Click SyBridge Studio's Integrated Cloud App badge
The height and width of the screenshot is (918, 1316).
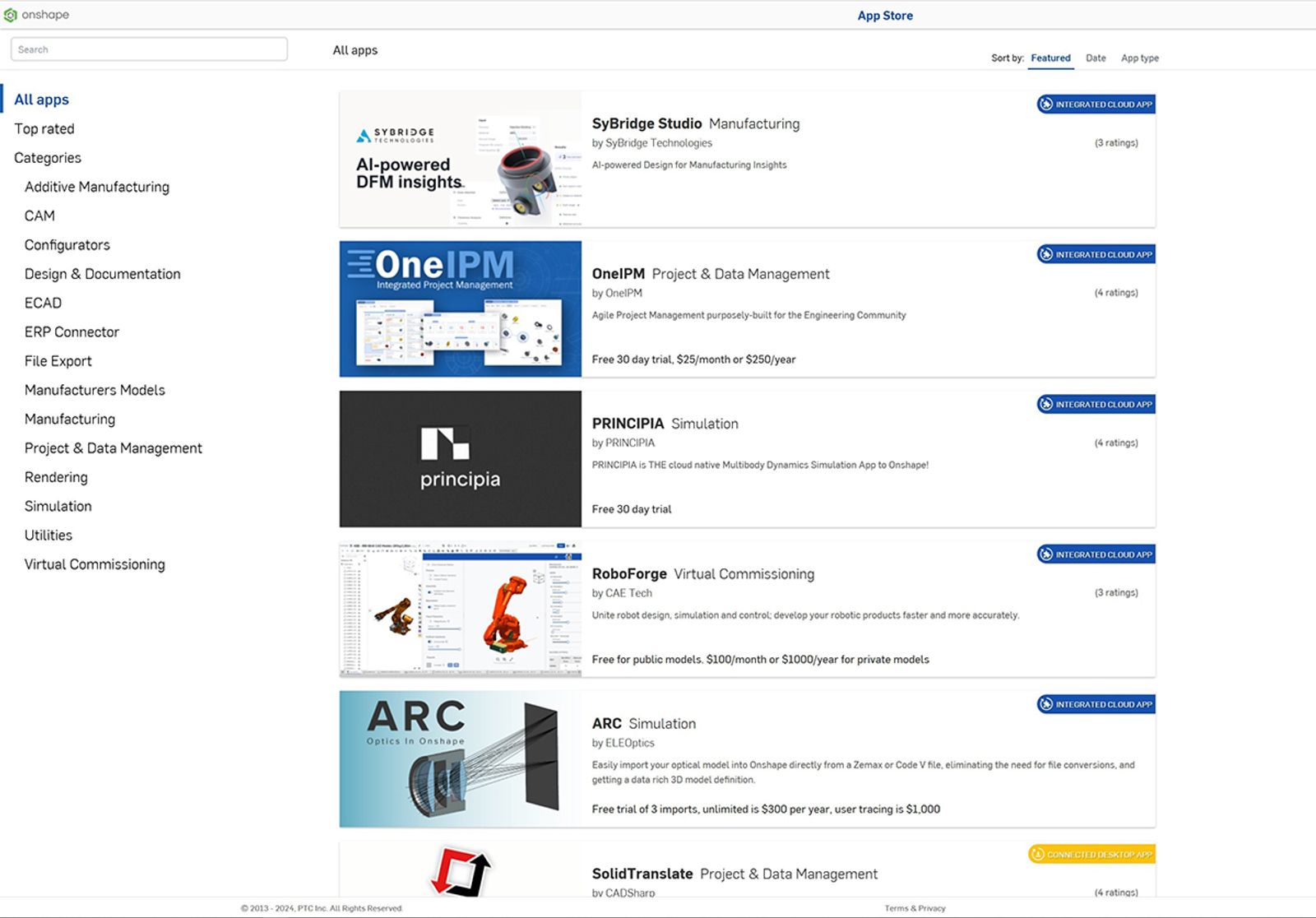point(1096,104)
